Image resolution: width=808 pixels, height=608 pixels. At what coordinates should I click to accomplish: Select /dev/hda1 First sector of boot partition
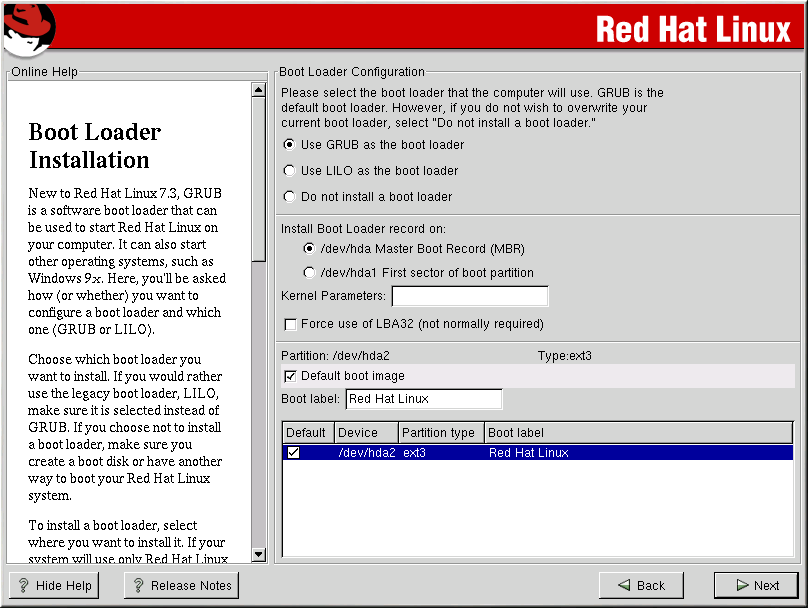point(309,273)
